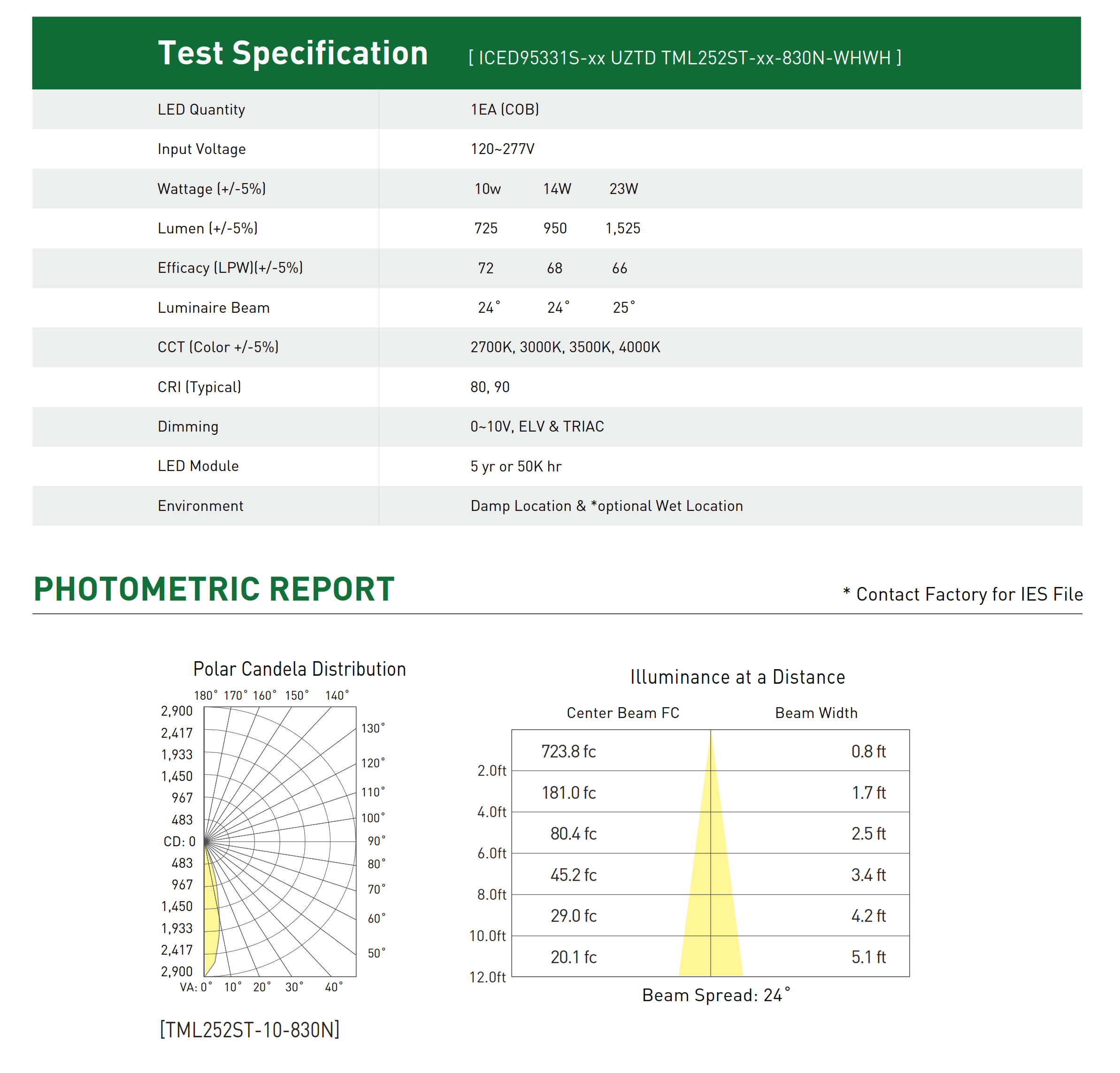Click the TML252ST-10-830N caption

coord(250,1030)
